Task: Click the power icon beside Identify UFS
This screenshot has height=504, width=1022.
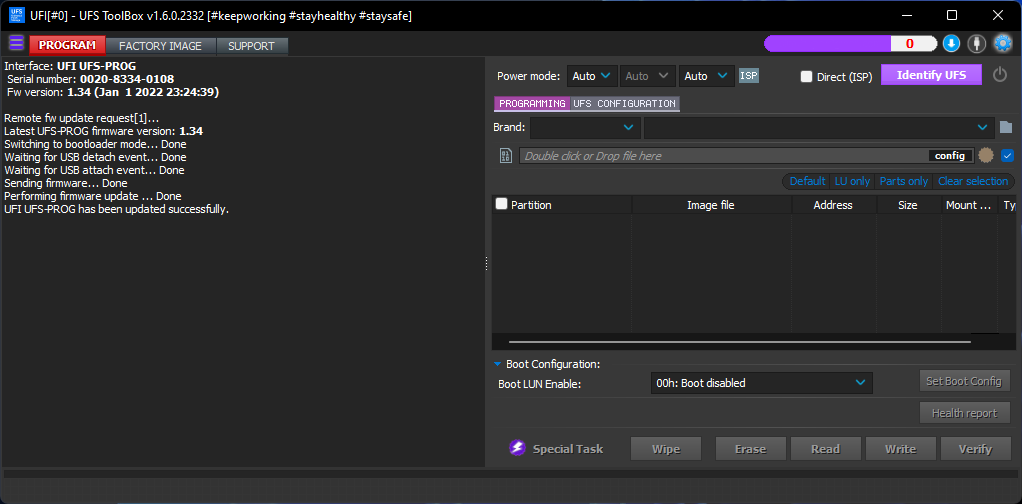Action: click(1000, 75)
